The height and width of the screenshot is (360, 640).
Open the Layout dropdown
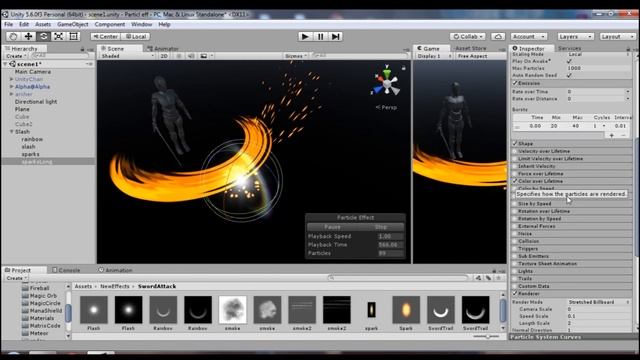click(x=617, y=36)
